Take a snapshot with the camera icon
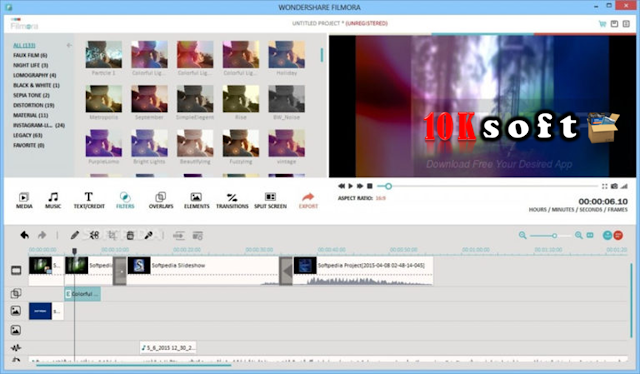The width and height of the screenshot is (640, 374). (614, 186)
